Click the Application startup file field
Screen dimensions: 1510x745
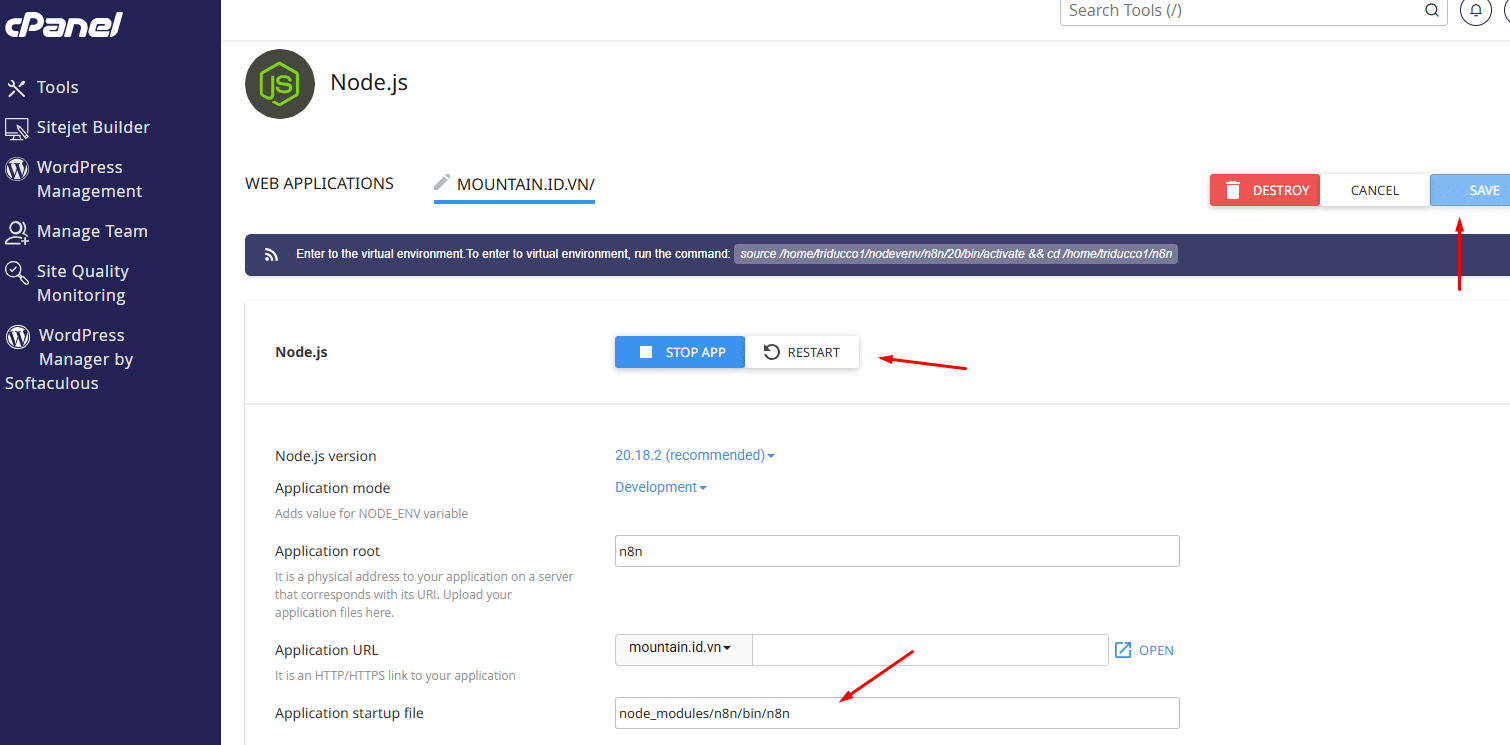897,713
